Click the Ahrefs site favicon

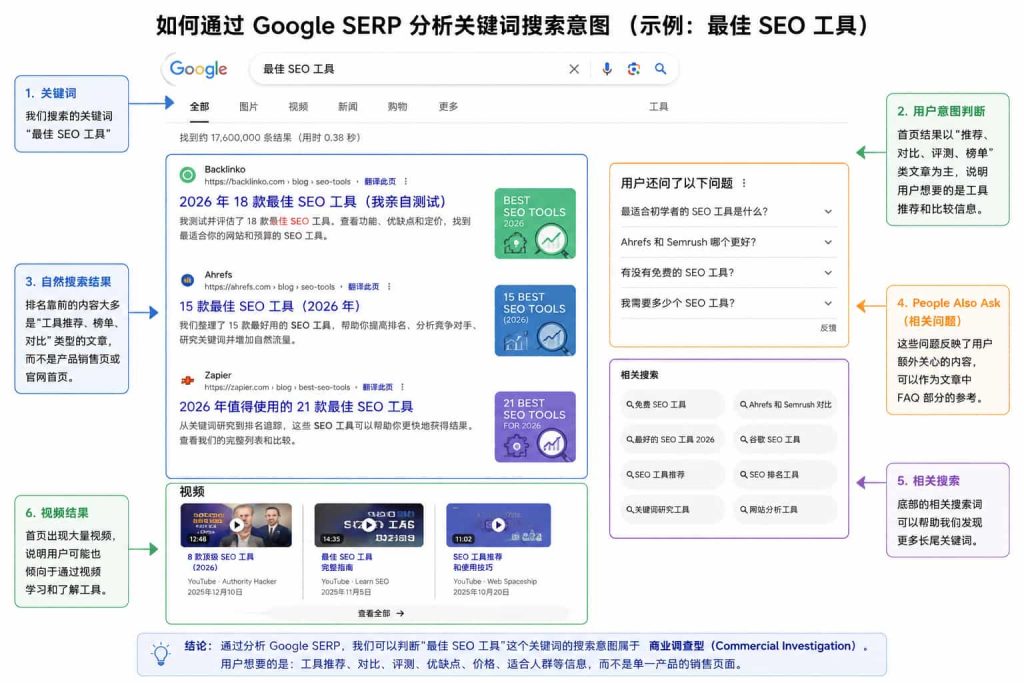(x=187, y=280)
